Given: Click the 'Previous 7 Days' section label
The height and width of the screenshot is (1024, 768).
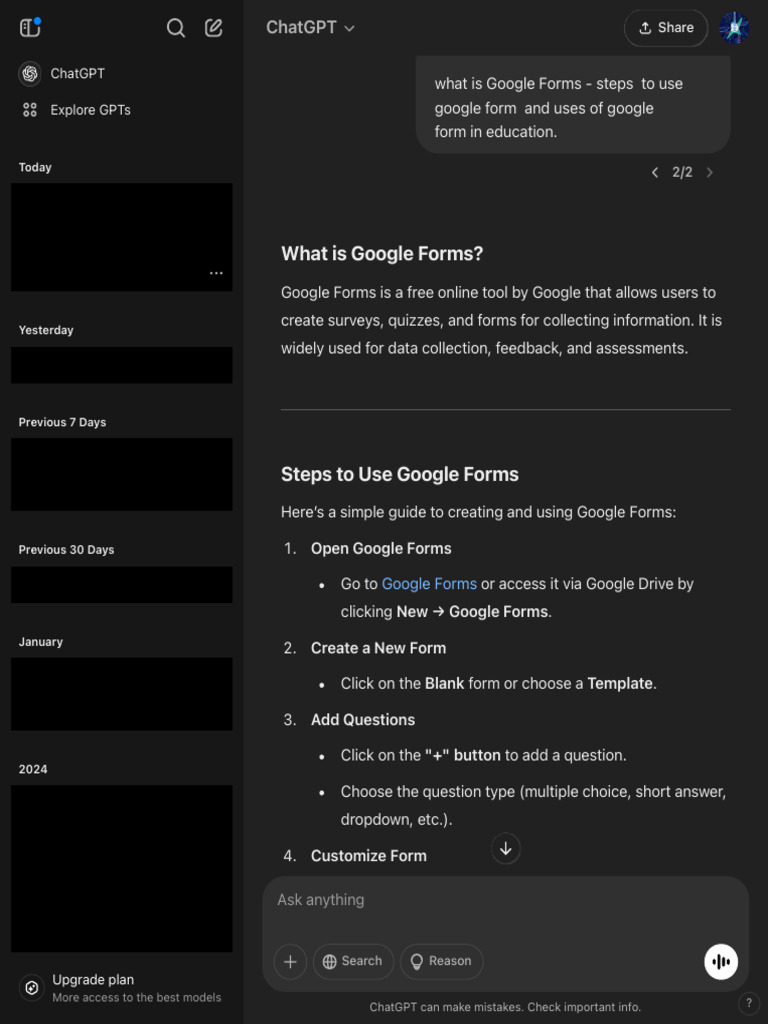Looking at the screenshot, I should pos(62,423).
